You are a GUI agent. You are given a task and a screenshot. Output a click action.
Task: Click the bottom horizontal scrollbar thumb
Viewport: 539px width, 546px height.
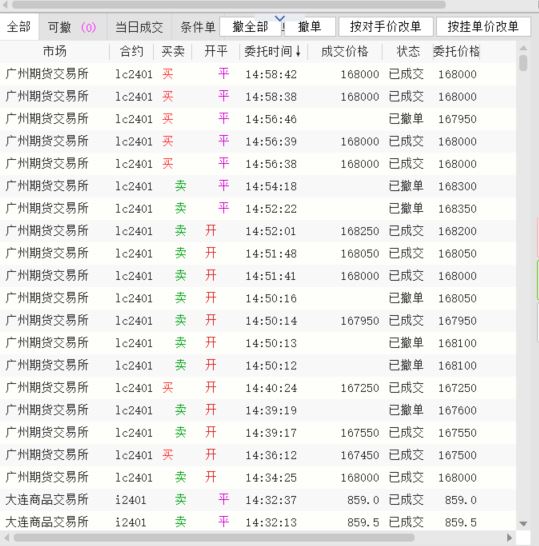[214, 537]
